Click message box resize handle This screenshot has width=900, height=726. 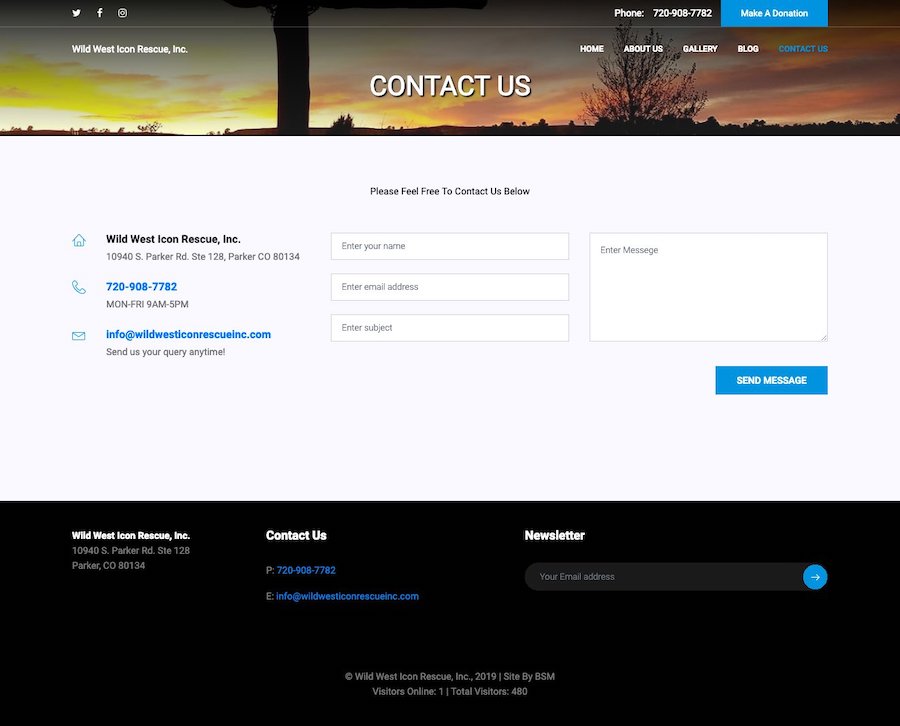(824, 337)
